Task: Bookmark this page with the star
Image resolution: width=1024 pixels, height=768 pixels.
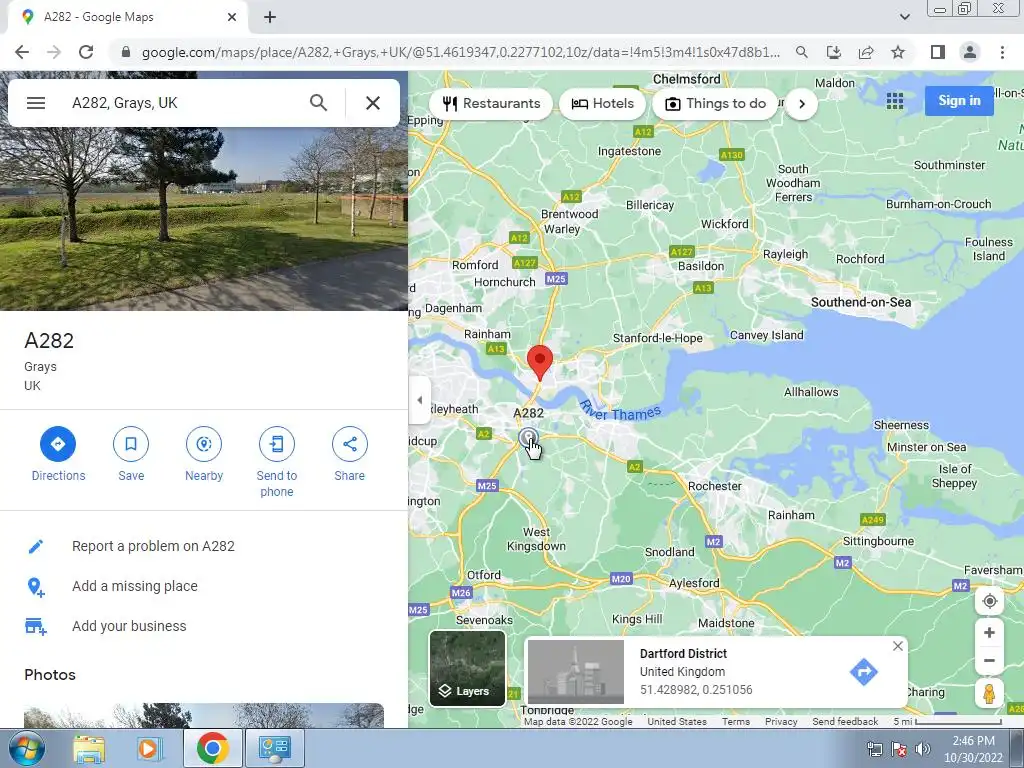Action: [x=898, y=52]
